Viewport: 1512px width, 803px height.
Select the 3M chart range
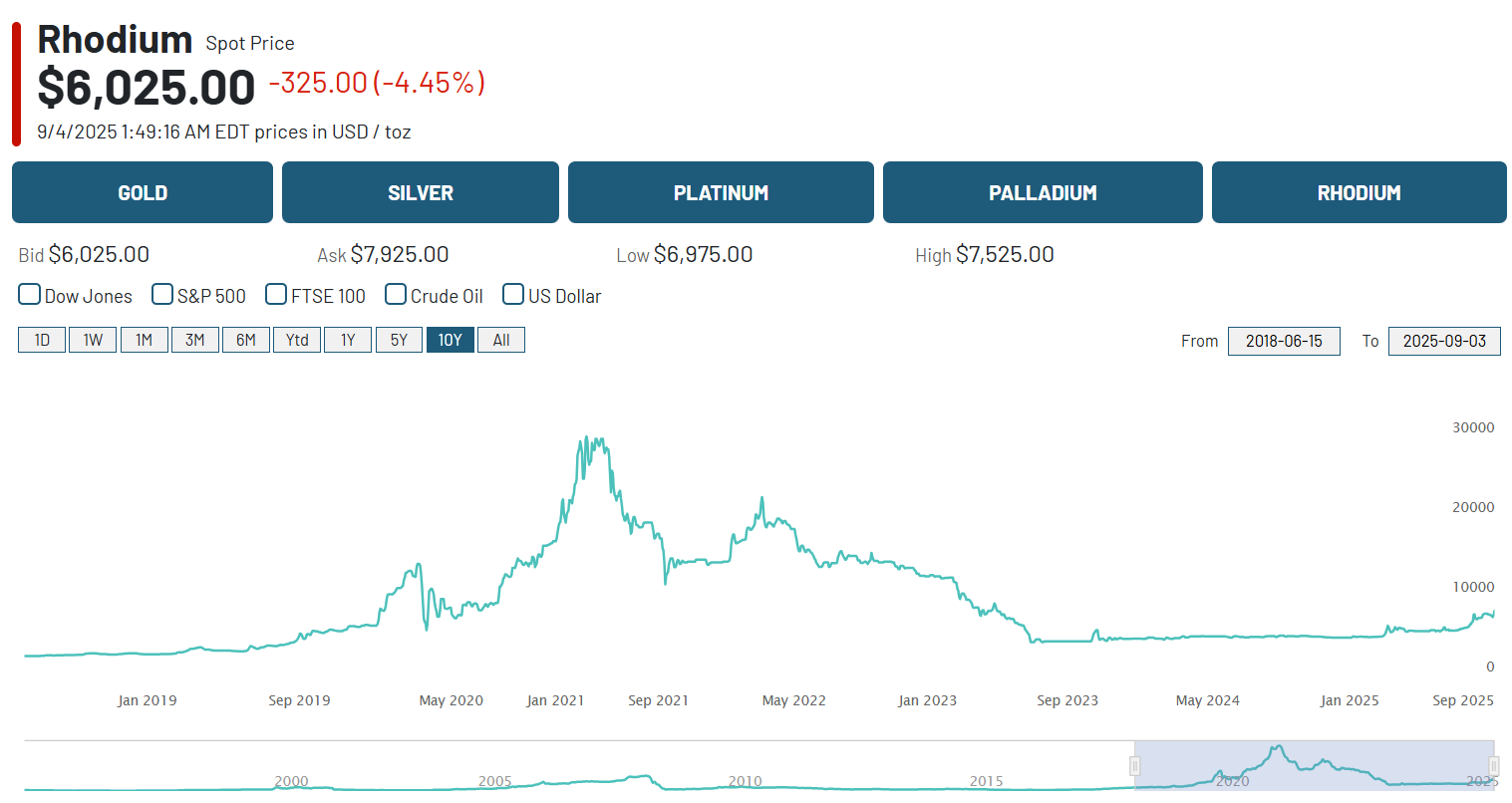pyautogui.click(x=195, y=340)
